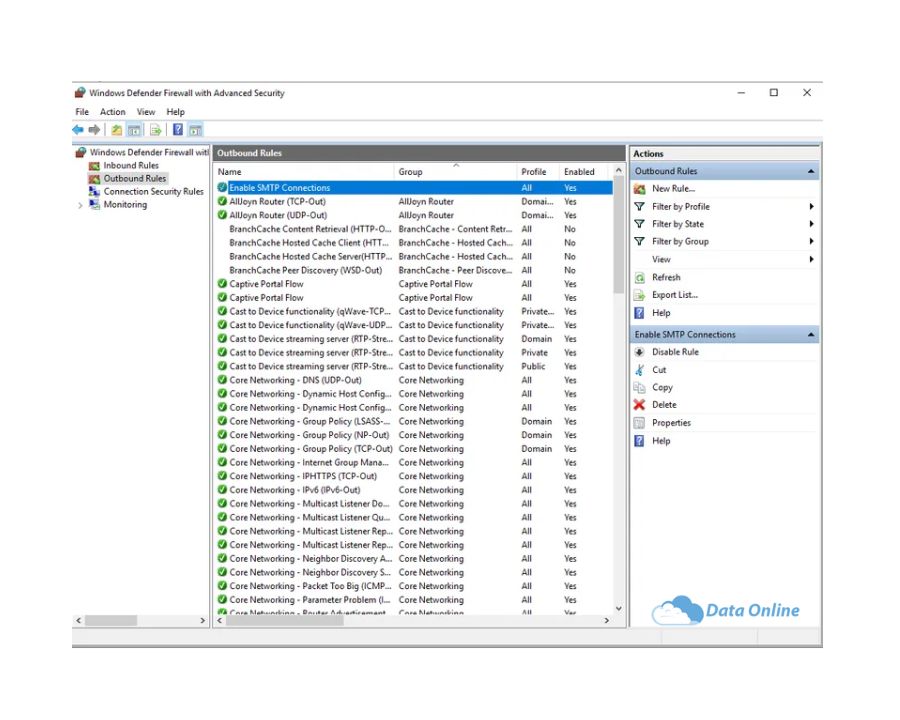
Task: Open the Filter by State submenu arrow
Action: (811, 224)
